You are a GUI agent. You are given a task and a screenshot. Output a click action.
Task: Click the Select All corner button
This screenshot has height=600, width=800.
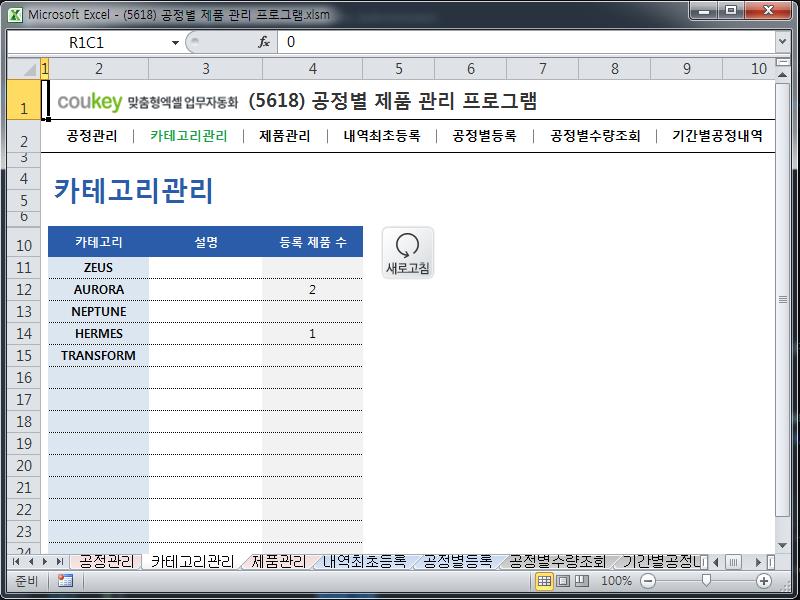23,68
